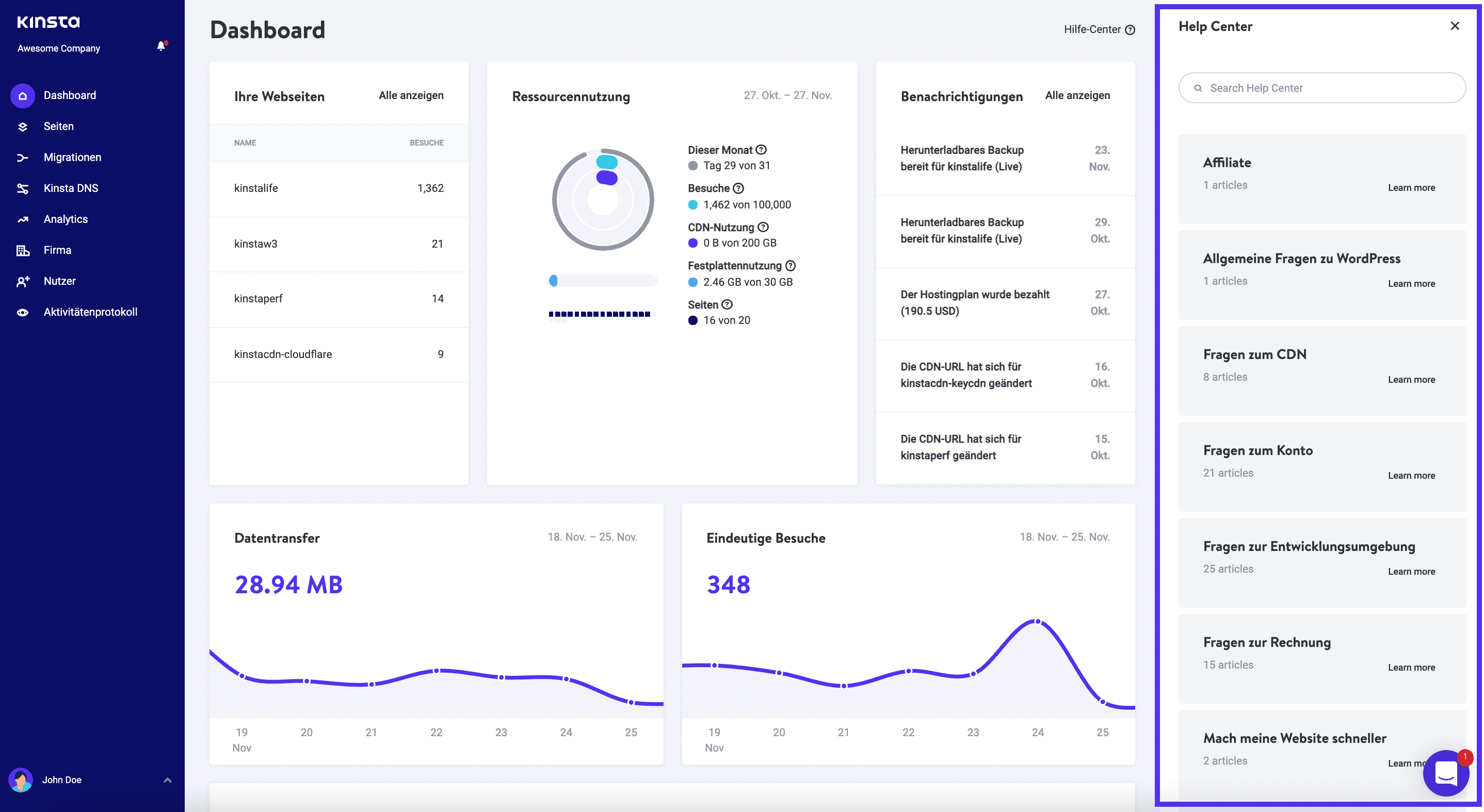Click Learn more for Affiliate
Screen dimensions: 1484x812
point(1411,188)
